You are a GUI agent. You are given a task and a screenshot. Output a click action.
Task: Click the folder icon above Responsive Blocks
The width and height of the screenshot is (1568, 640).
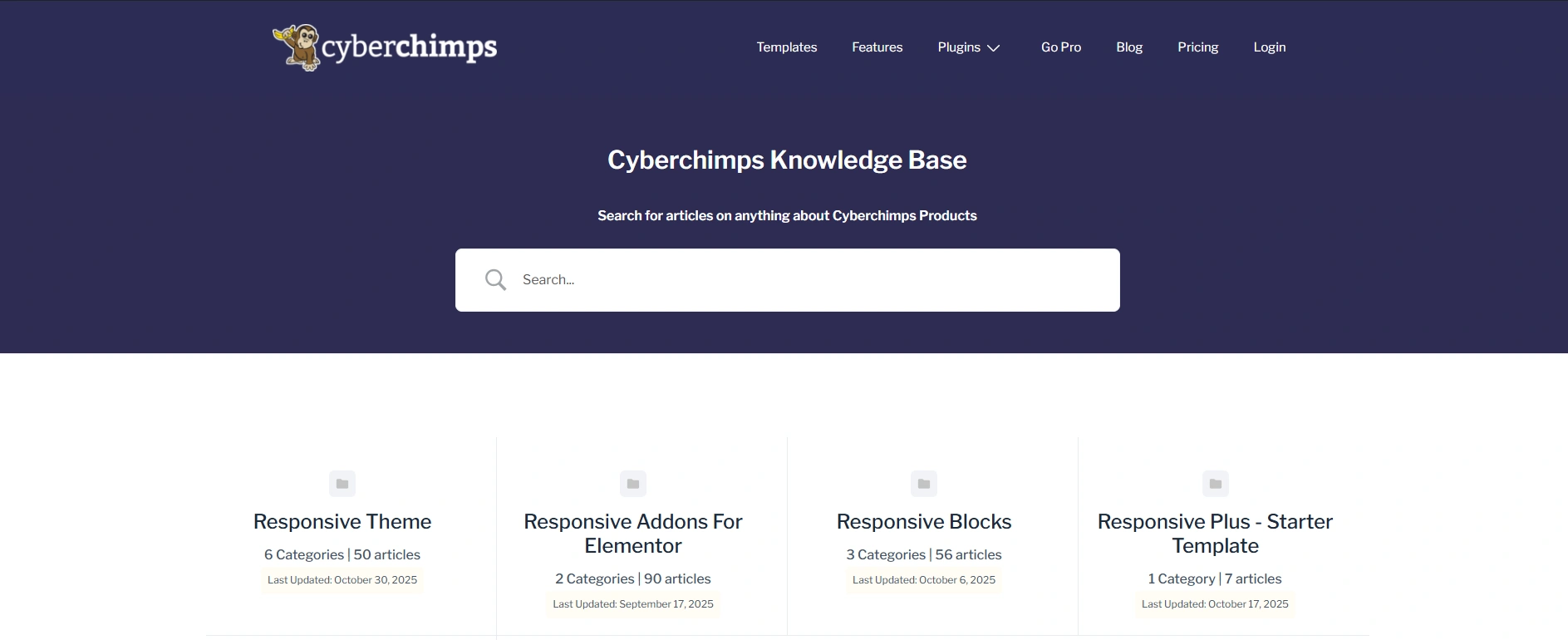click(x=924, y=484)
